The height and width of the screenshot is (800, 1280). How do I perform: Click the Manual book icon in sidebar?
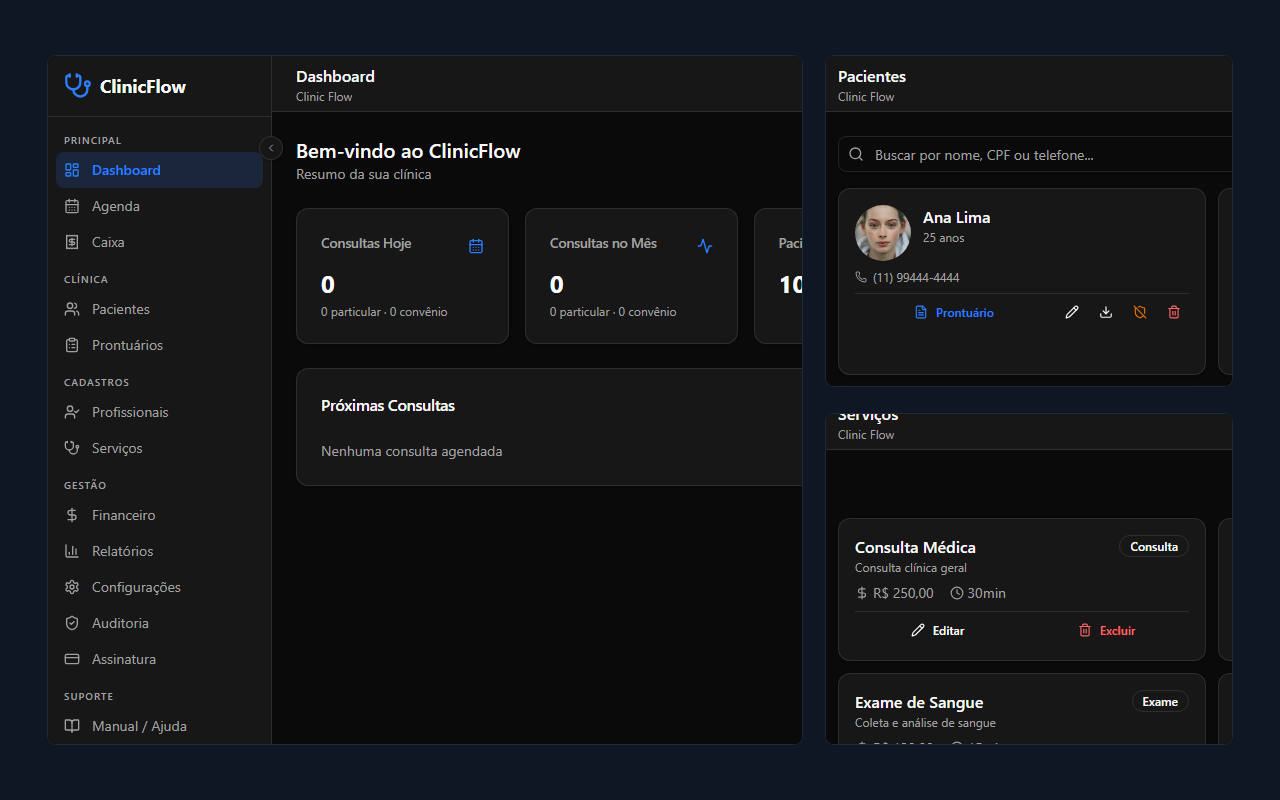pyautogui.click(x=72, y=726)
